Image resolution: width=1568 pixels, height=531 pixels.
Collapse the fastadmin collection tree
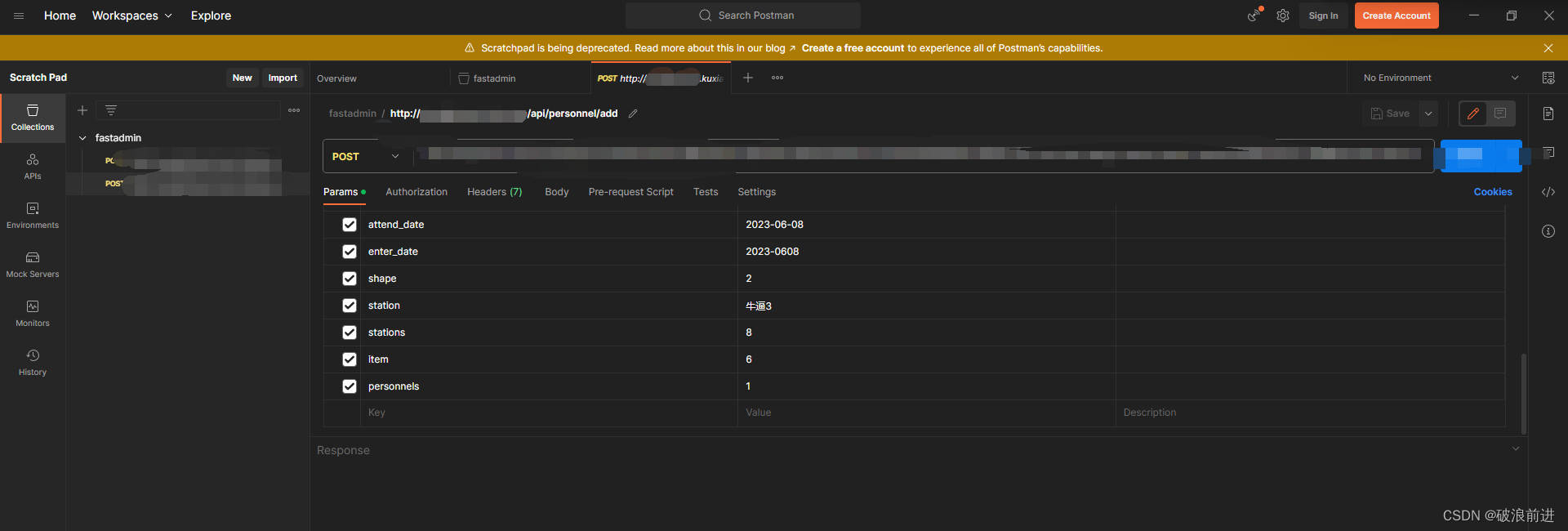point(82,138)
